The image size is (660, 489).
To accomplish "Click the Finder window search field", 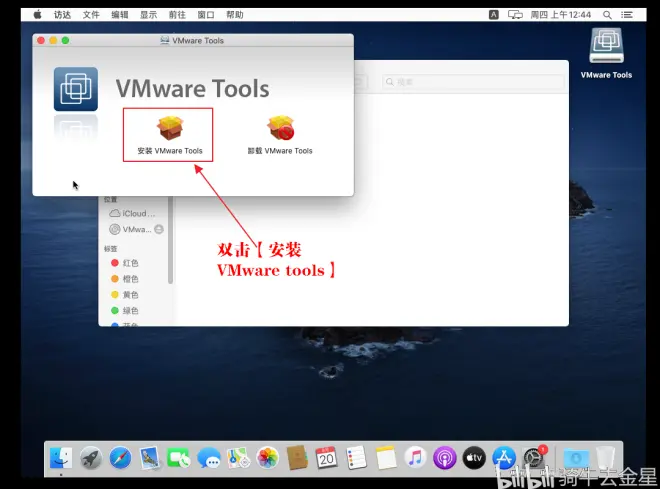I will click(x=473, y=82).
